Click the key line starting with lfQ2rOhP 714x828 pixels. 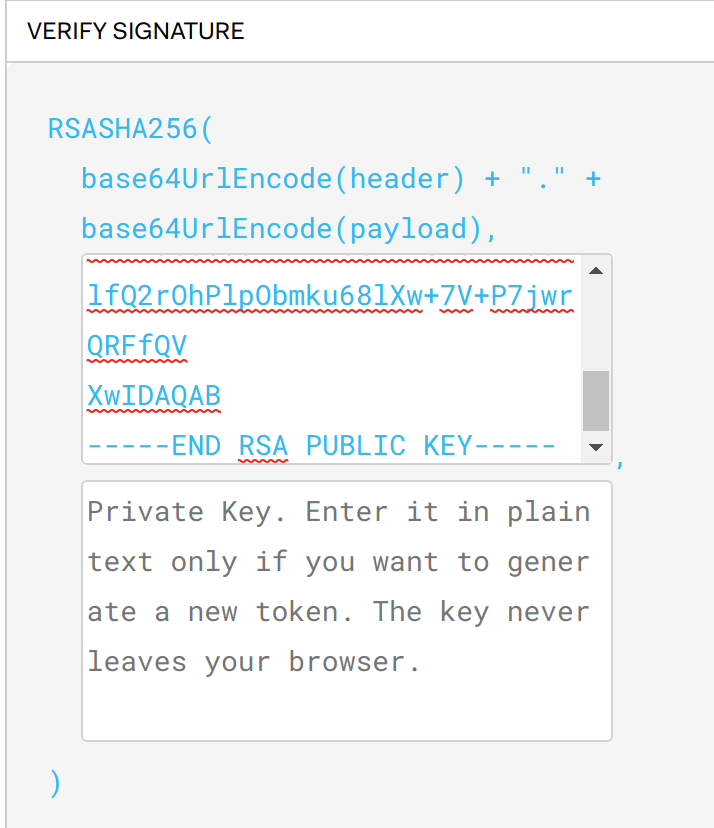pos(330,296)
